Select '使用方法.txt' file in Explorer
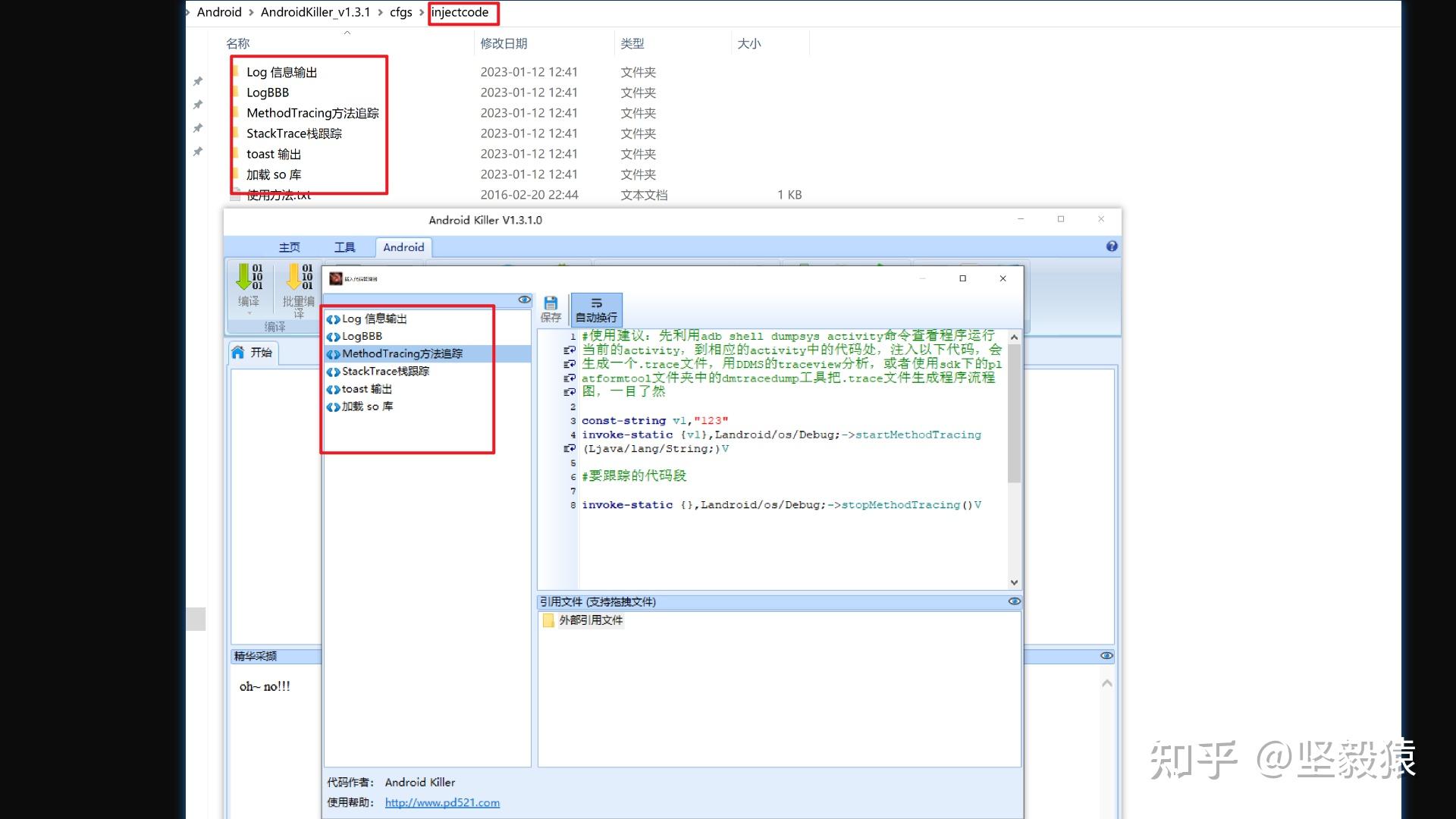 278,195
